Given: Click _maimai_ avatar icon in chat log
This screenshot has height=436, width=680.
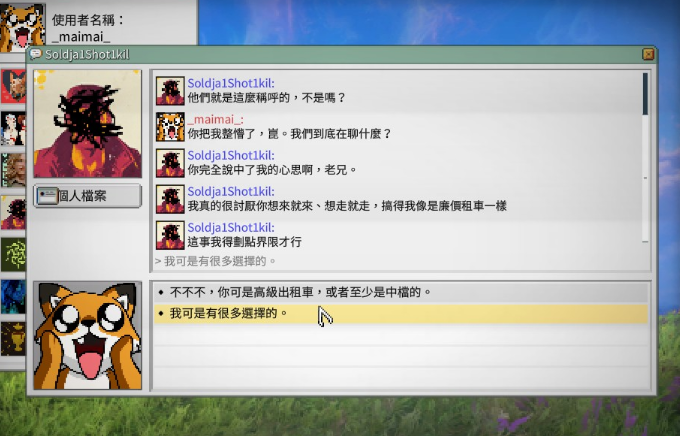Looking at the screenshot, I should (170, 127).
